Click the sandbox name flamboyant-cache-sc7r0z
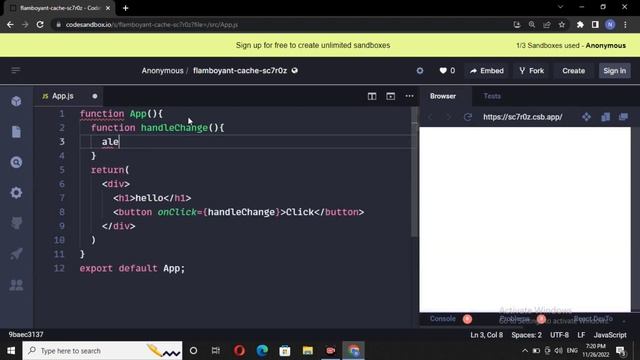This screenshot has height=360, width=640. tap(240, 71)
